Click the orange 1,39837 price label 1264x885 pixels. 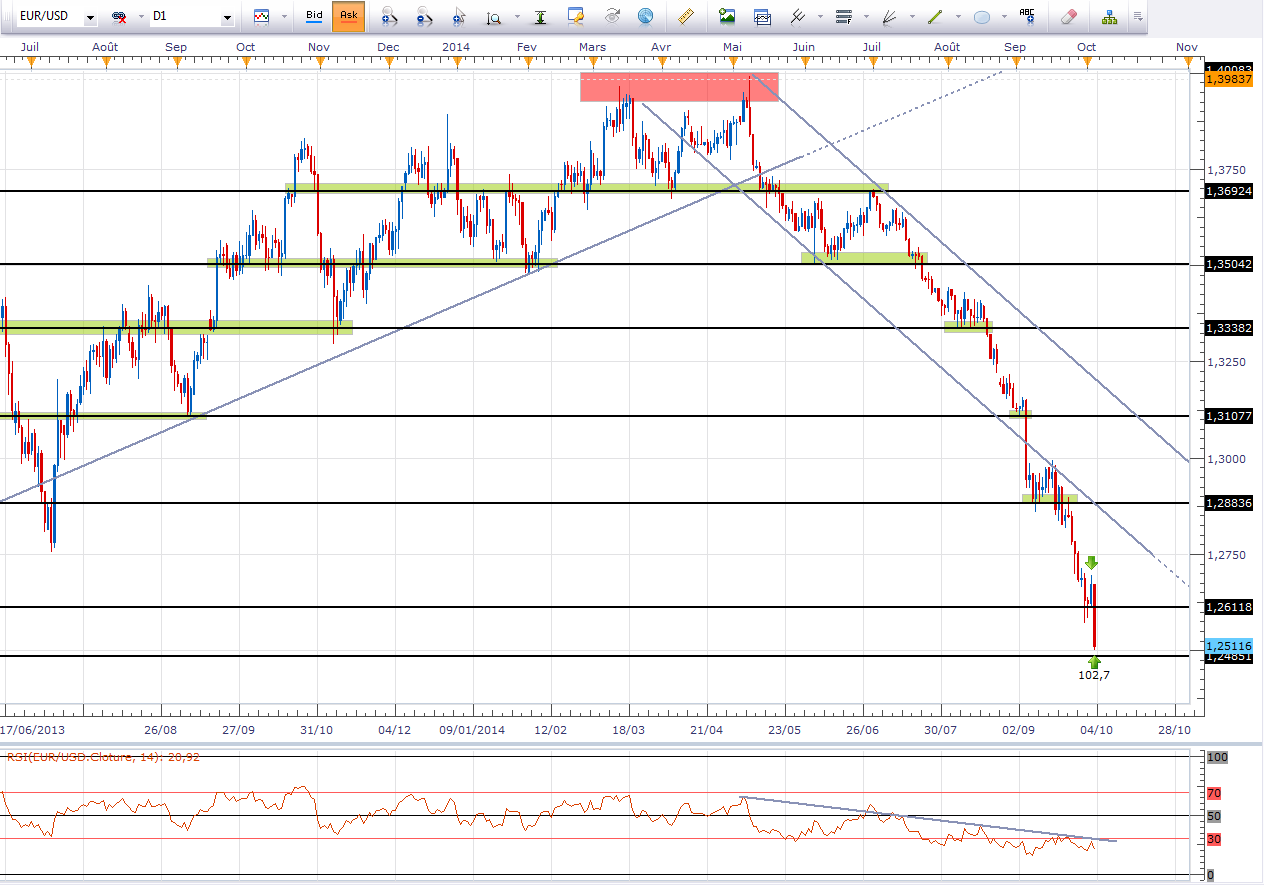[1231, 80]
